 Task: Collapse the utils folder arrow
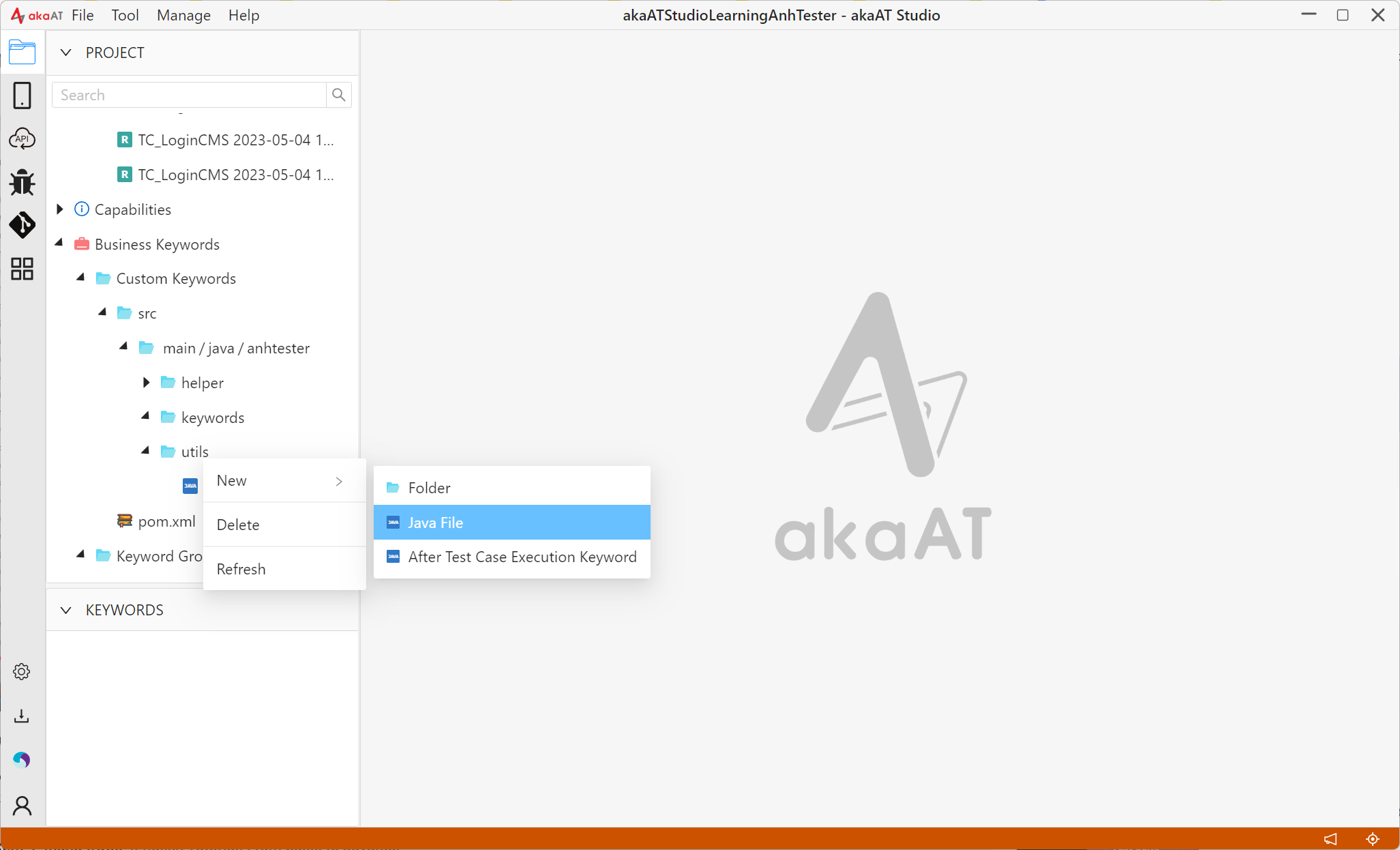pyautogui.click(x=146, y=452)
